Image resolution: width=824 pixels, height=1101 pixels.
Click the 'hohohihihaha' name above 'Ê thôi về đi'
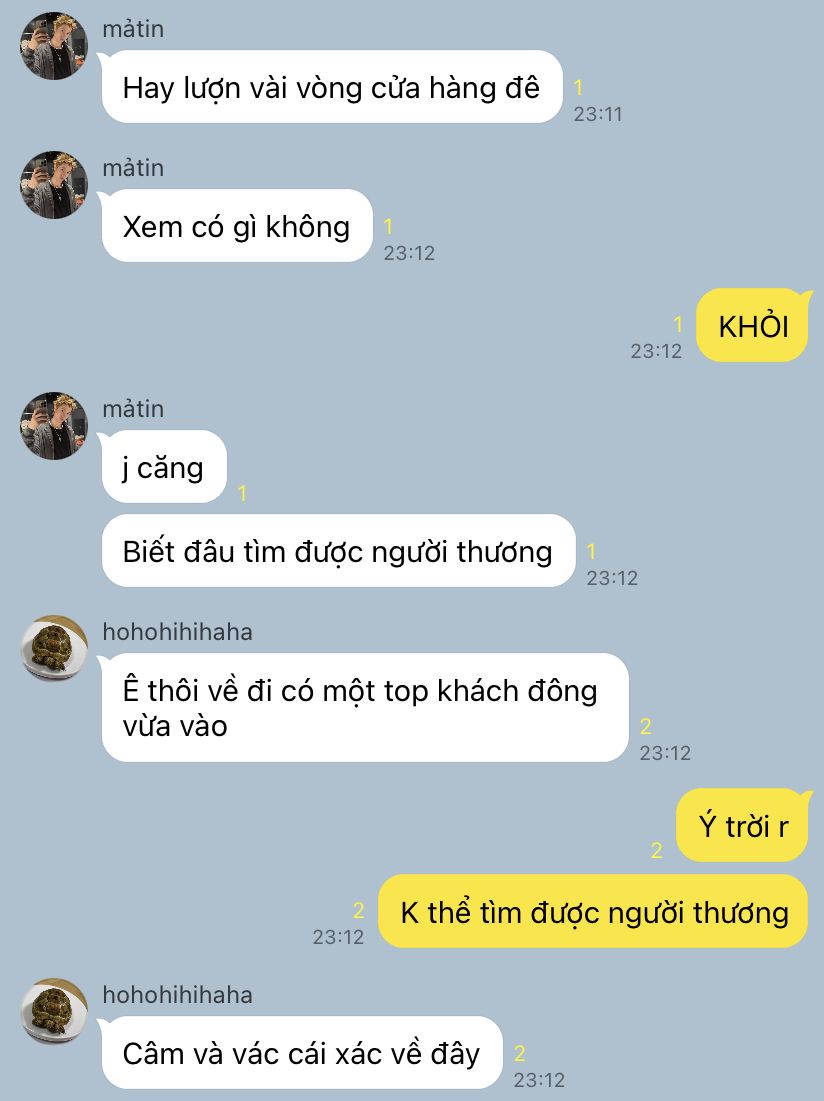178,632
